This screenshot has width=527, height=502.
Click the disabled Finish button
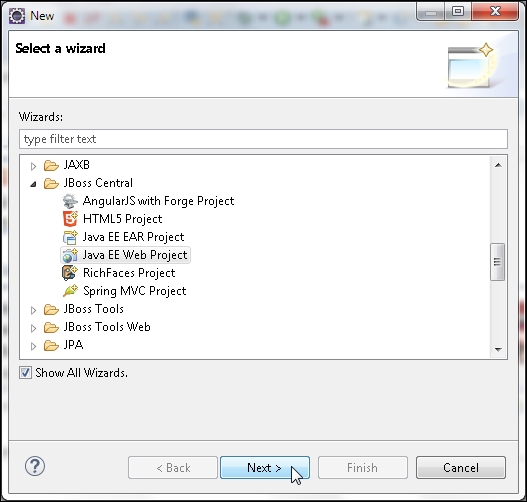click(363, 467)
